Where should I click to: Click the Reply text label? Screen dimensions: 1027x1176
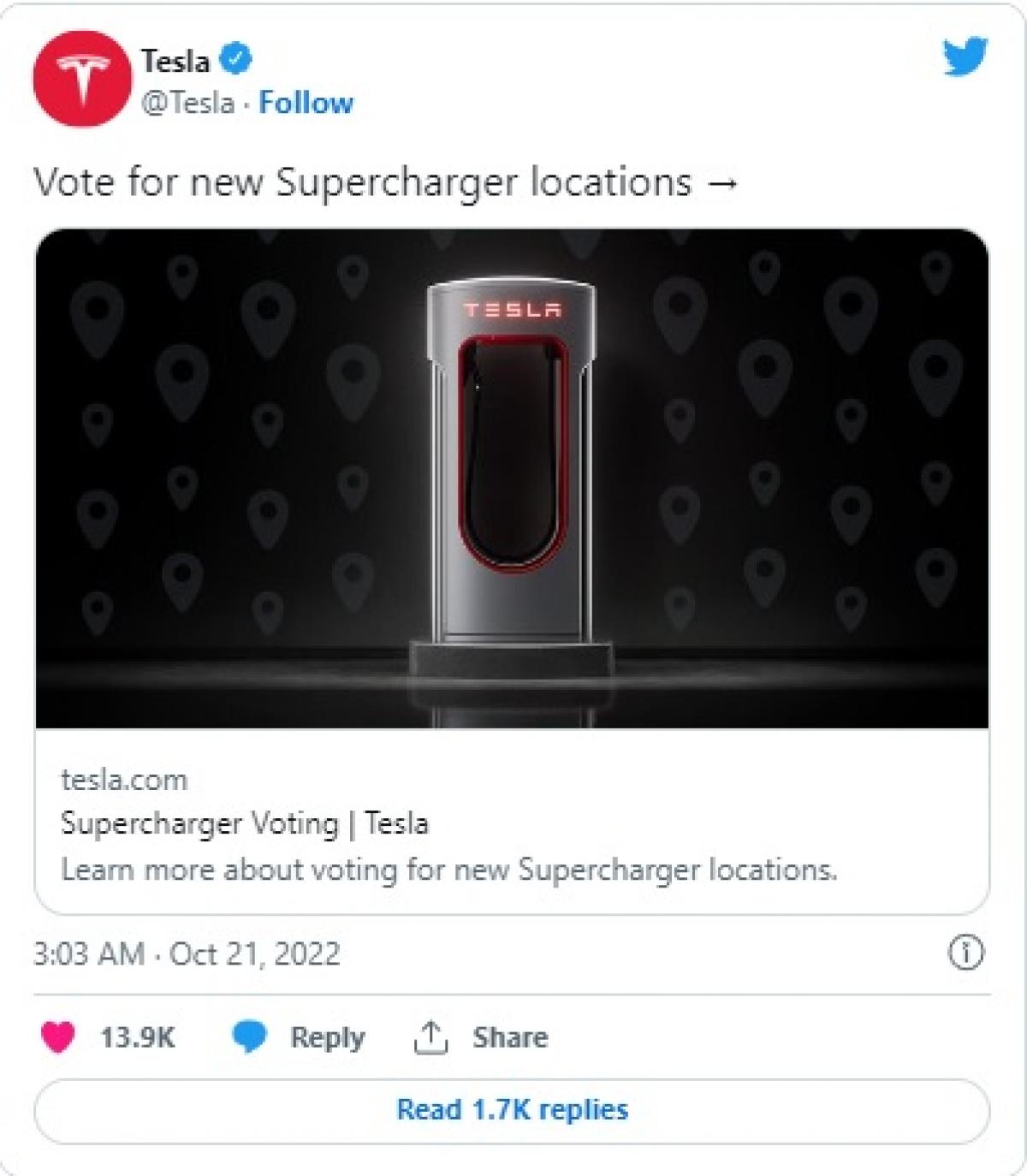[328, 1037]
